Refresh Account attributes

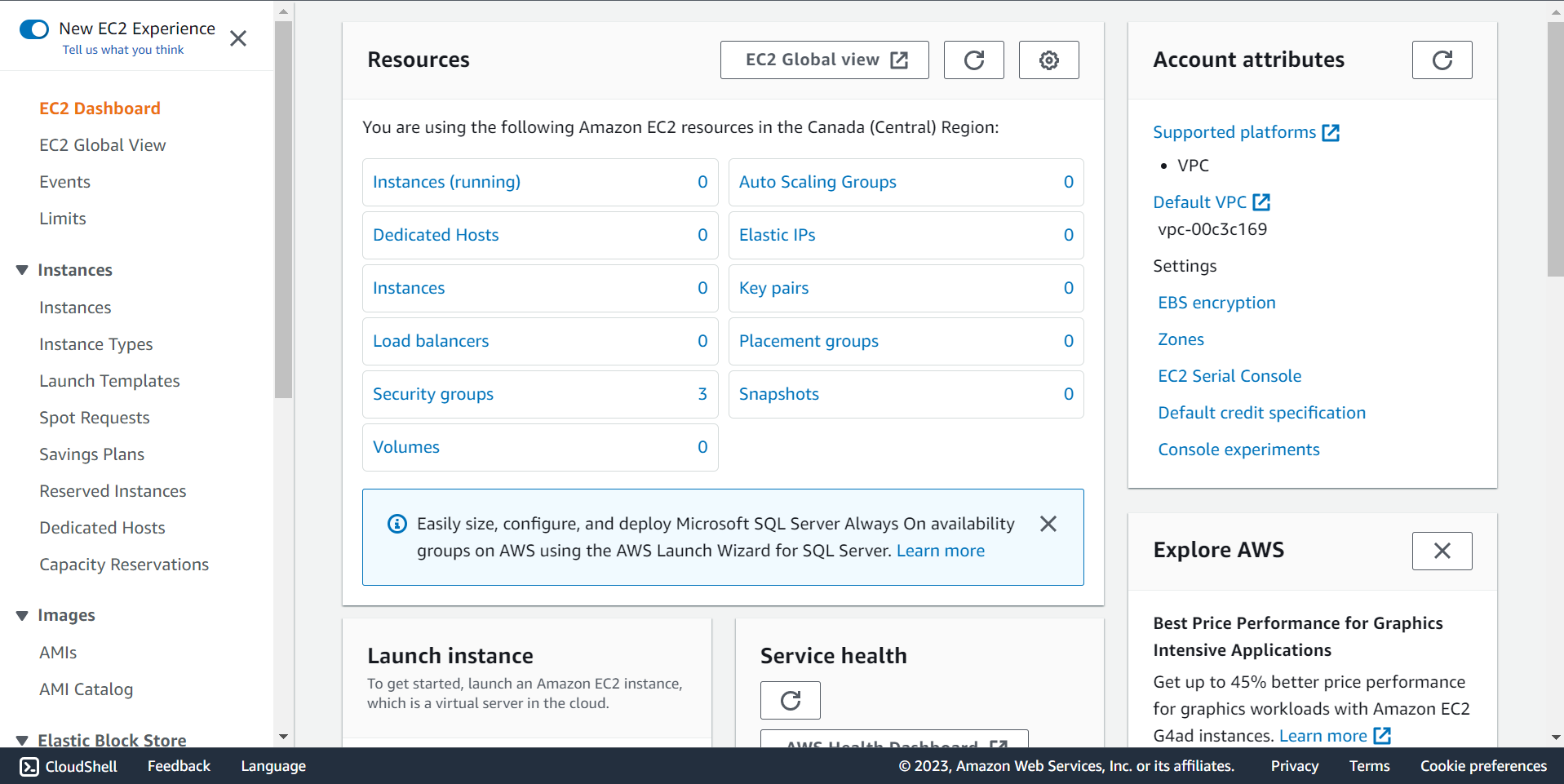1442,60
